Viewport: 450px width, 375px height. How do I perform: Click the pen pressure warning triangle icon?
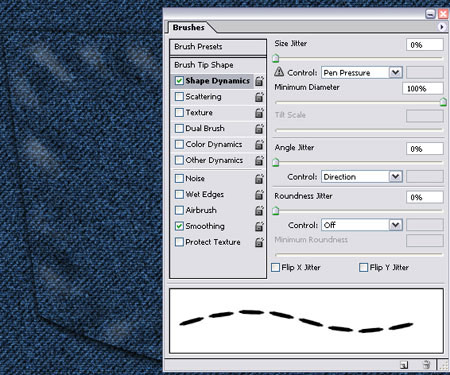279,72
